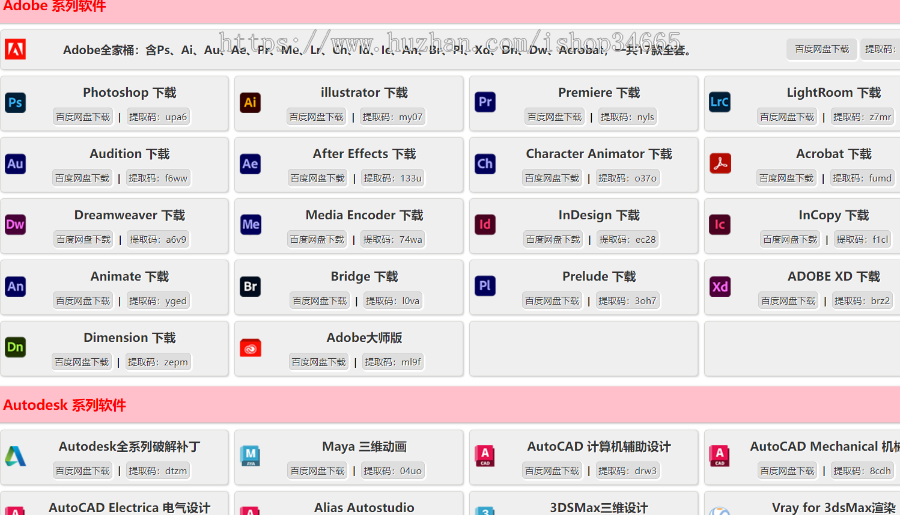Click the Creative Cloud icon for Adobe大师版
Image resolution: width=900 pixels, height=515 pixels.
click(x=250, y=348)
